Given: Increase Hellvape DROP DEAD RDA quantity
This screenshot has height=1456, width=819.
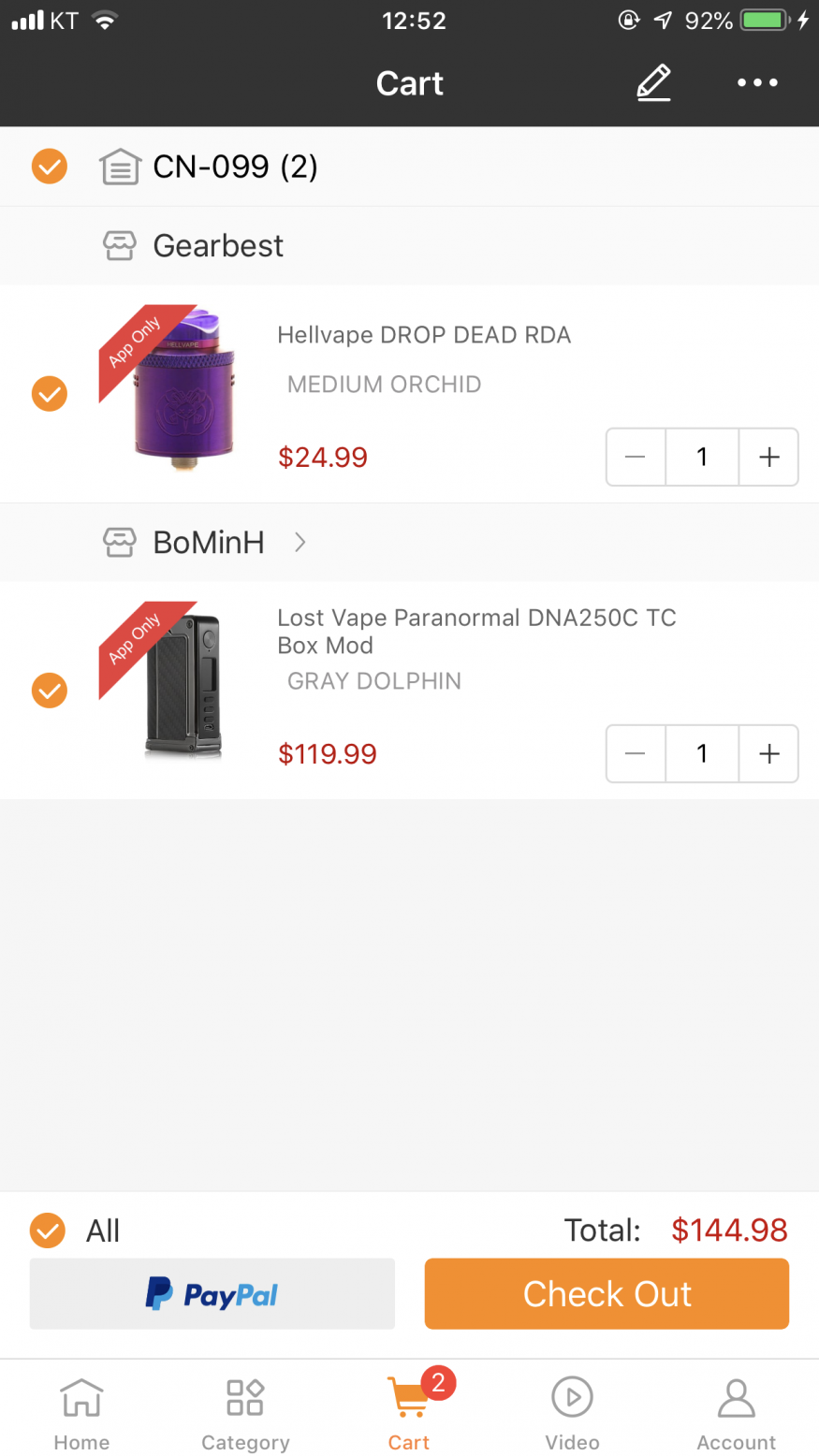Looking at the screenshot, I should (x=768, y=457).
